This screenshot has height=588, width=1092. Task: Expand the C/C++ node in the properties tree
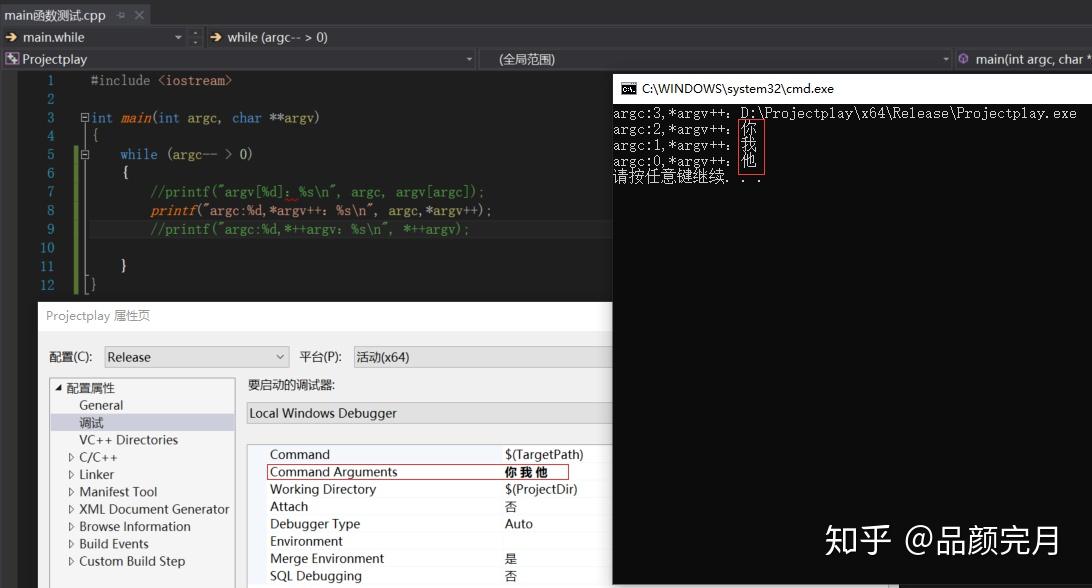coord(74,457)
